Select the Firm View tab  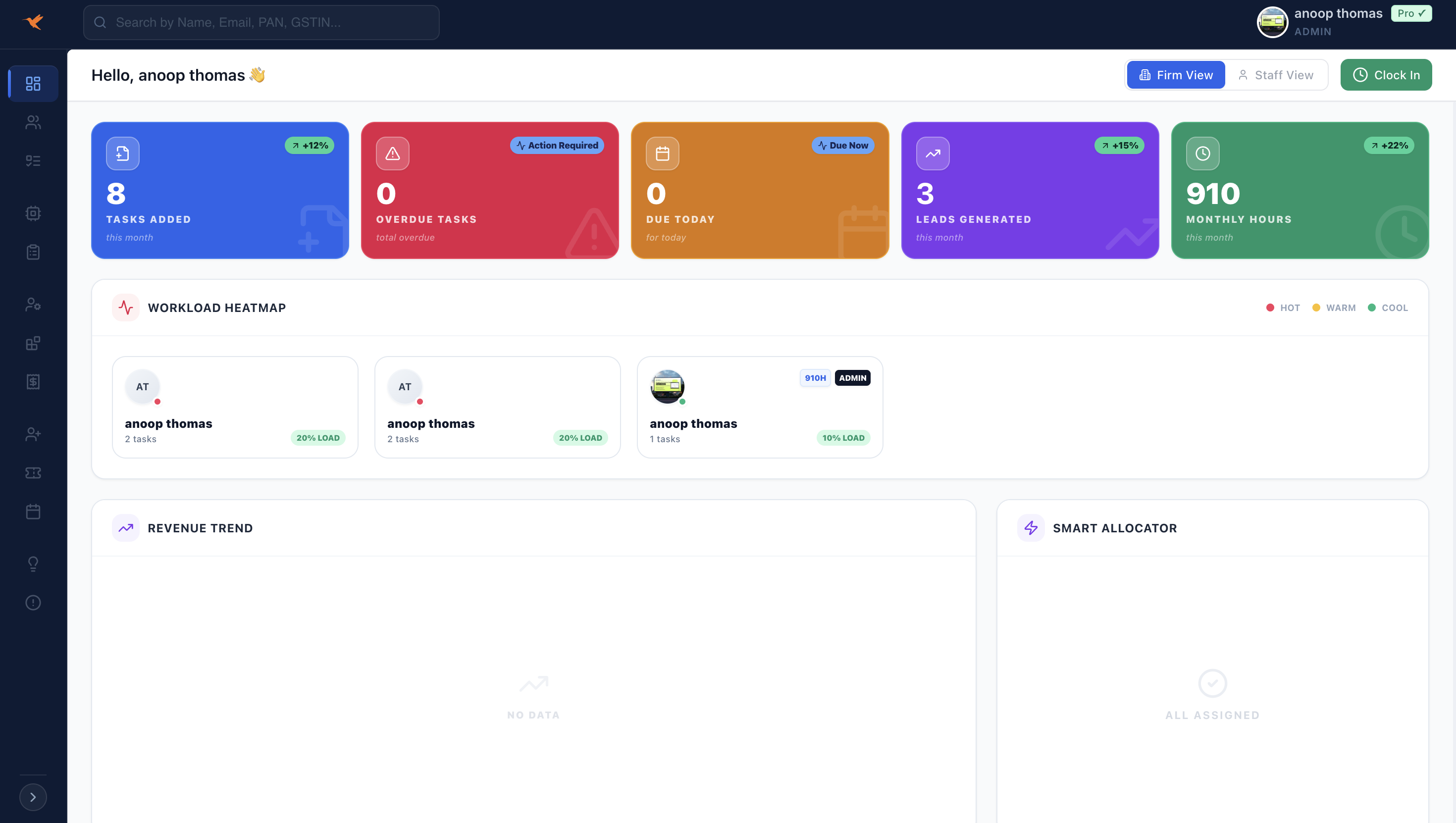pyautogui.click(x=1175, y=74)
